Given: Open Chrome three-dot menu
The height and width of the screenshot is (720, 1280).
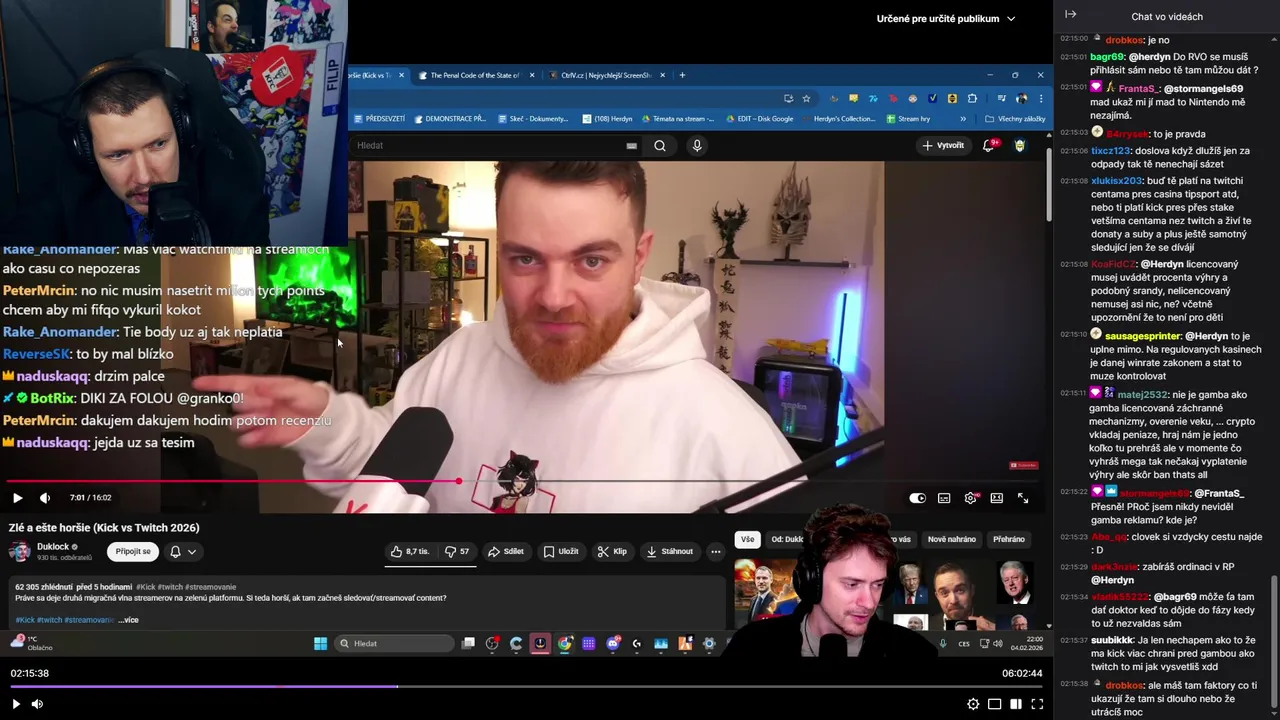Looking at the screenshot, I should (1041, 98).
